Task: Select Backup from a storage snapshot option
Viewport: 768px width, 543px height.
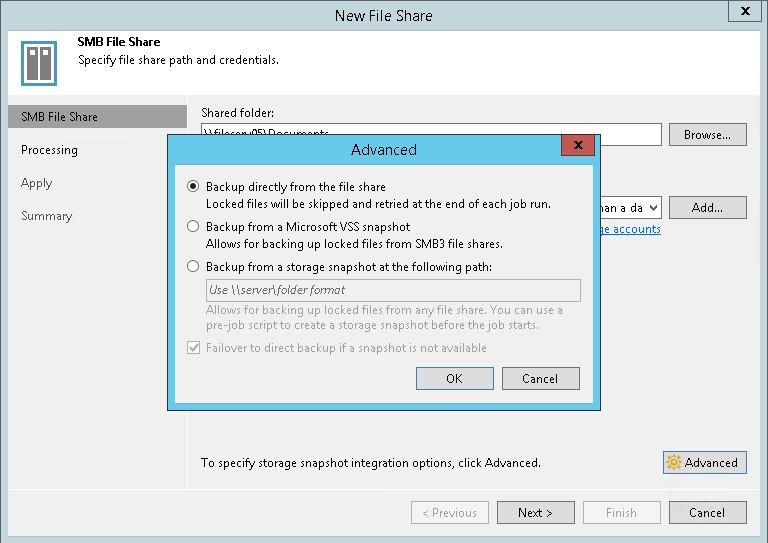Action: coord(193,266)
